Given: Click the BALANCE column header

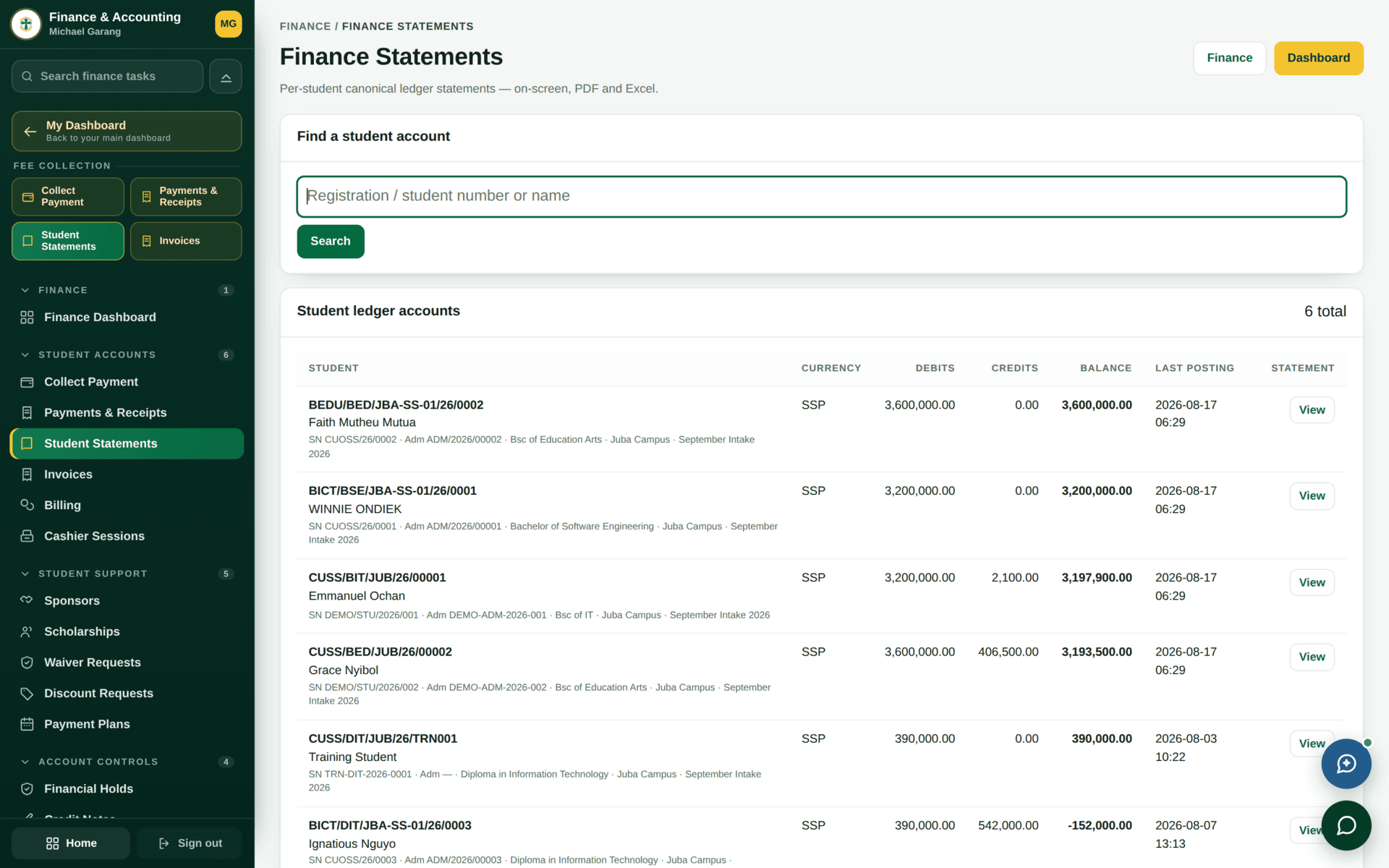Looking at the screenshot, I should 1105,368.
